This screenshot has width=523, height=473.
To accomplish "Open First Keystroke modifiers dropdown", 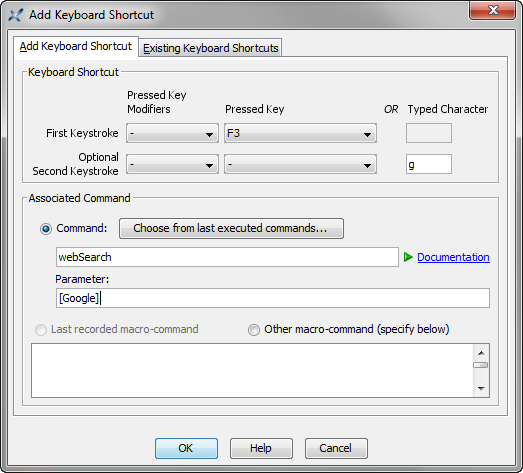I will (x=172, y=133).
